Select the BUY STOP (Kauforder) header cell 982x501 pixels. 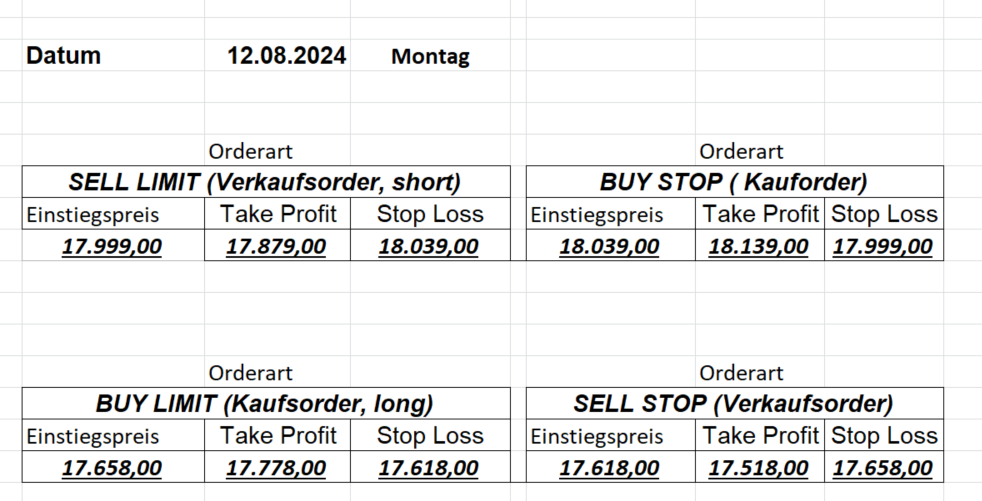[x=734, y=182]
